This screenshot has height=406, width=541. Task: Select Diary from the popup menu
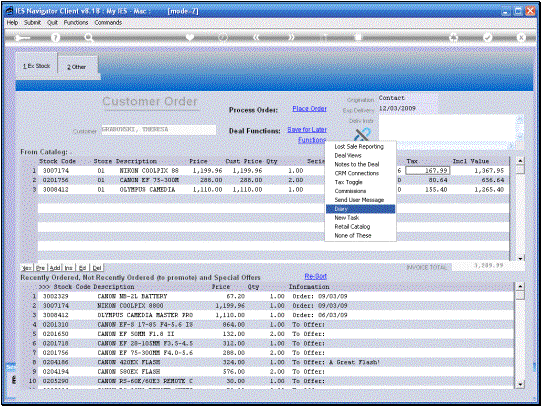tap(360, 209)
